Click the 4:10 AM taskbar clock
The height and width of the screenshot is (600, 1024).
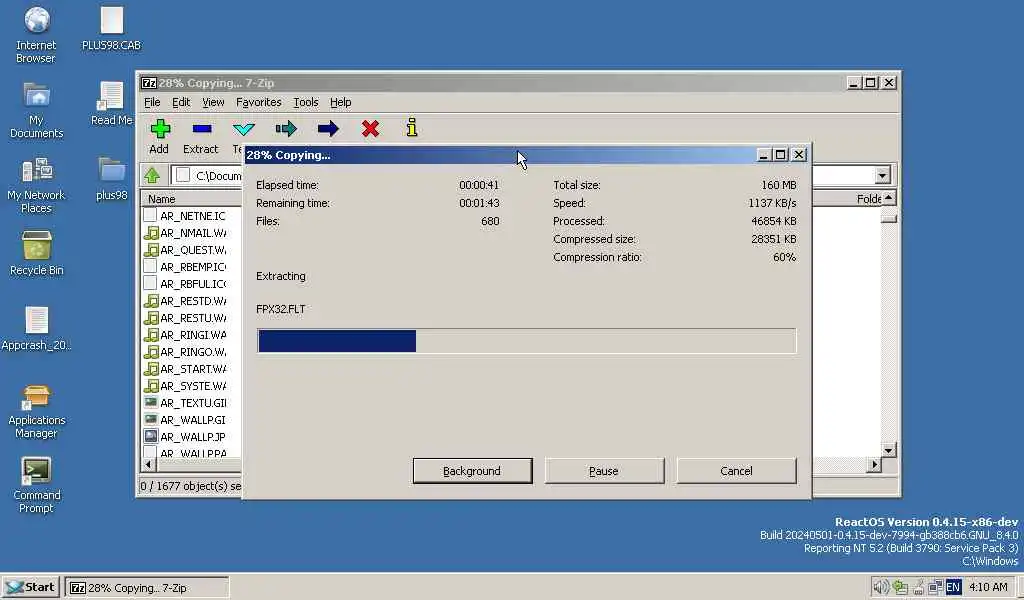click(x=988, y=587)
